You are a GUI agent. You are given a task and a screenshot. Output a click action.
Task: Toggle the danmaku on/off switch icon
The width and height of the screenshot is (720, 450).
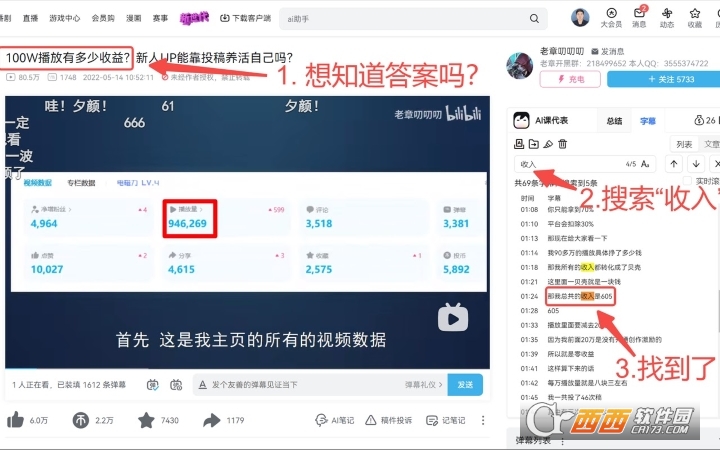tap(153, 385)
